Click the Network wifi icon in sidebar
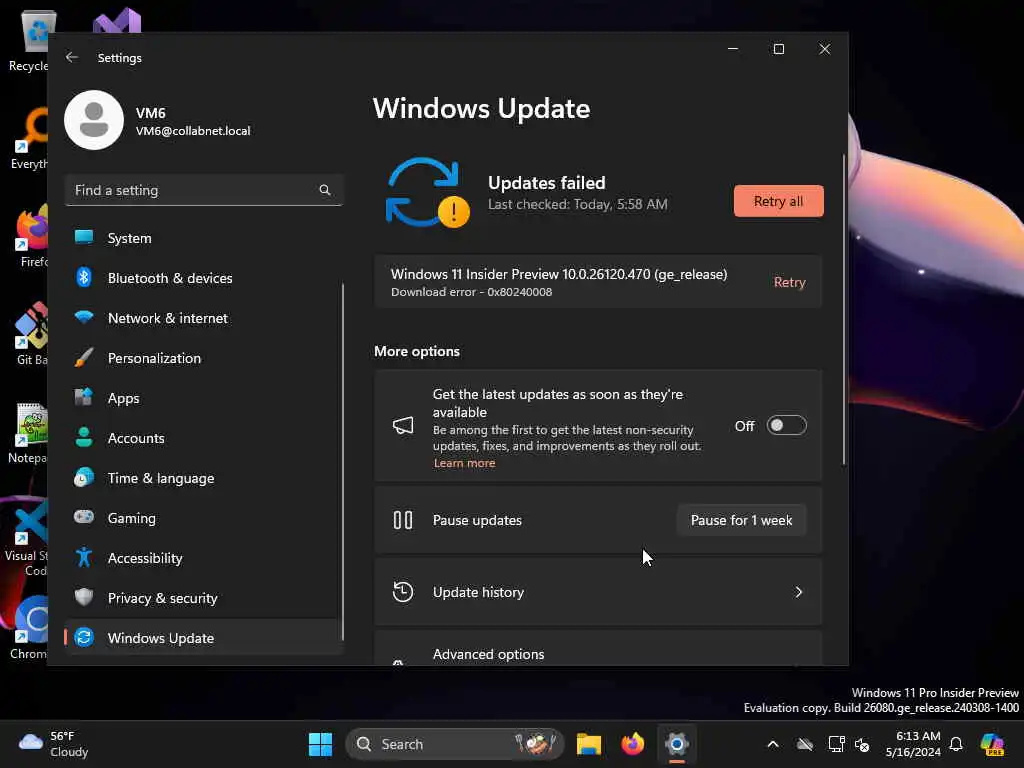 tap(84, 317)
